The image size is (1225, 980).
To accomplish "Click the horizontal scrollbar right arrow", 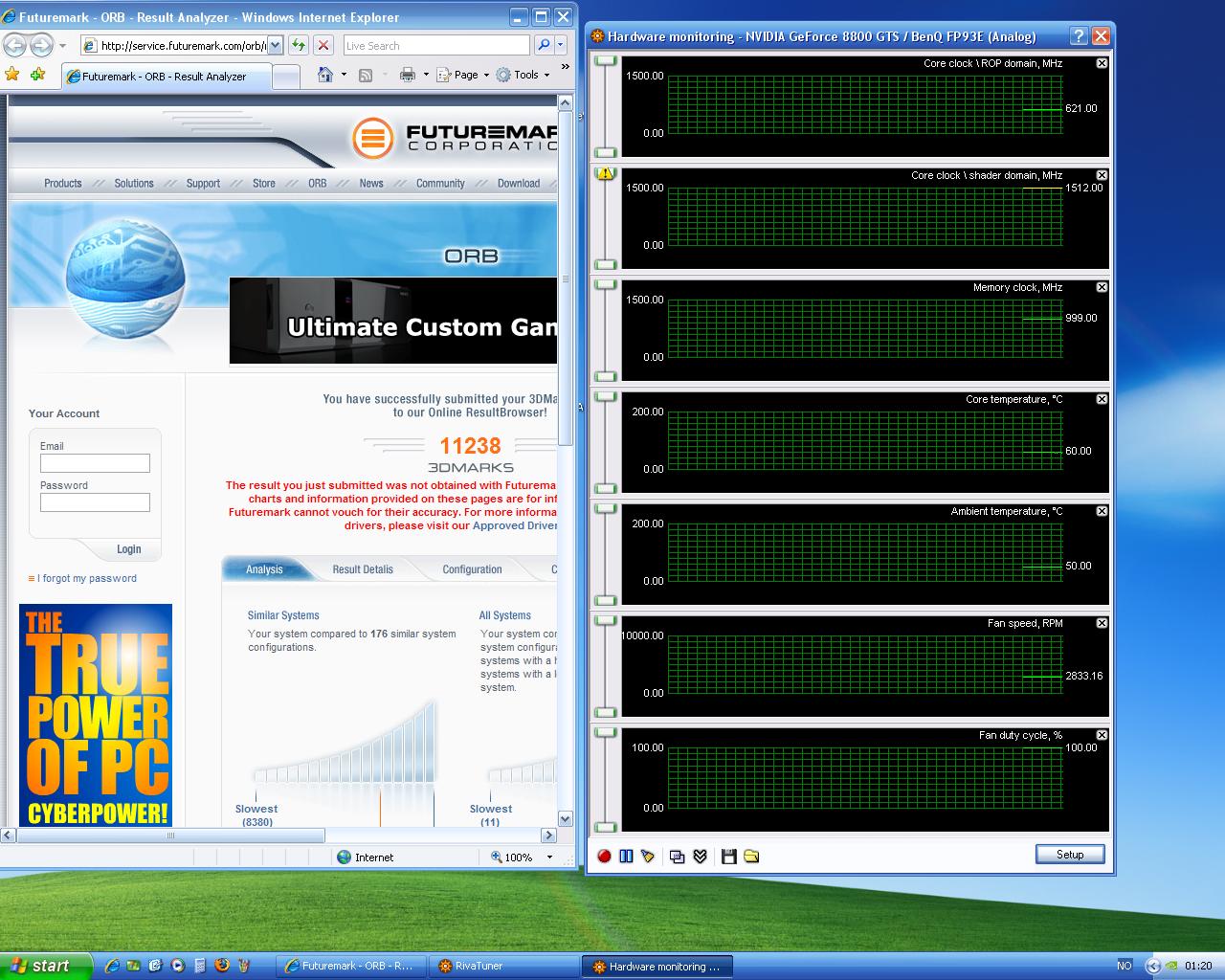I will pos(548,835).
